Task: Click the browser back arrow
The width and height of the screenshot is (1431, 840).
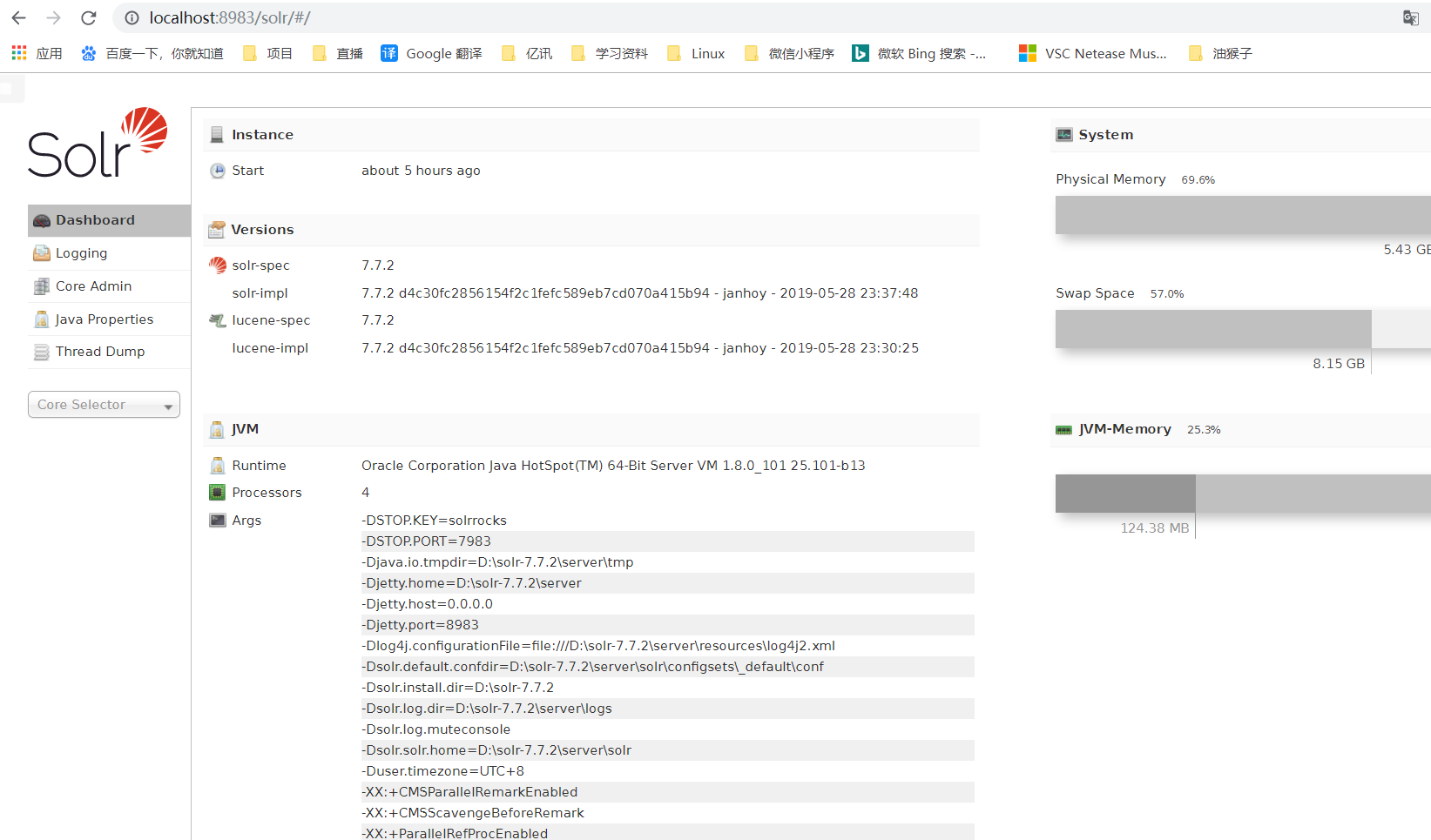Action: [19, 17]
